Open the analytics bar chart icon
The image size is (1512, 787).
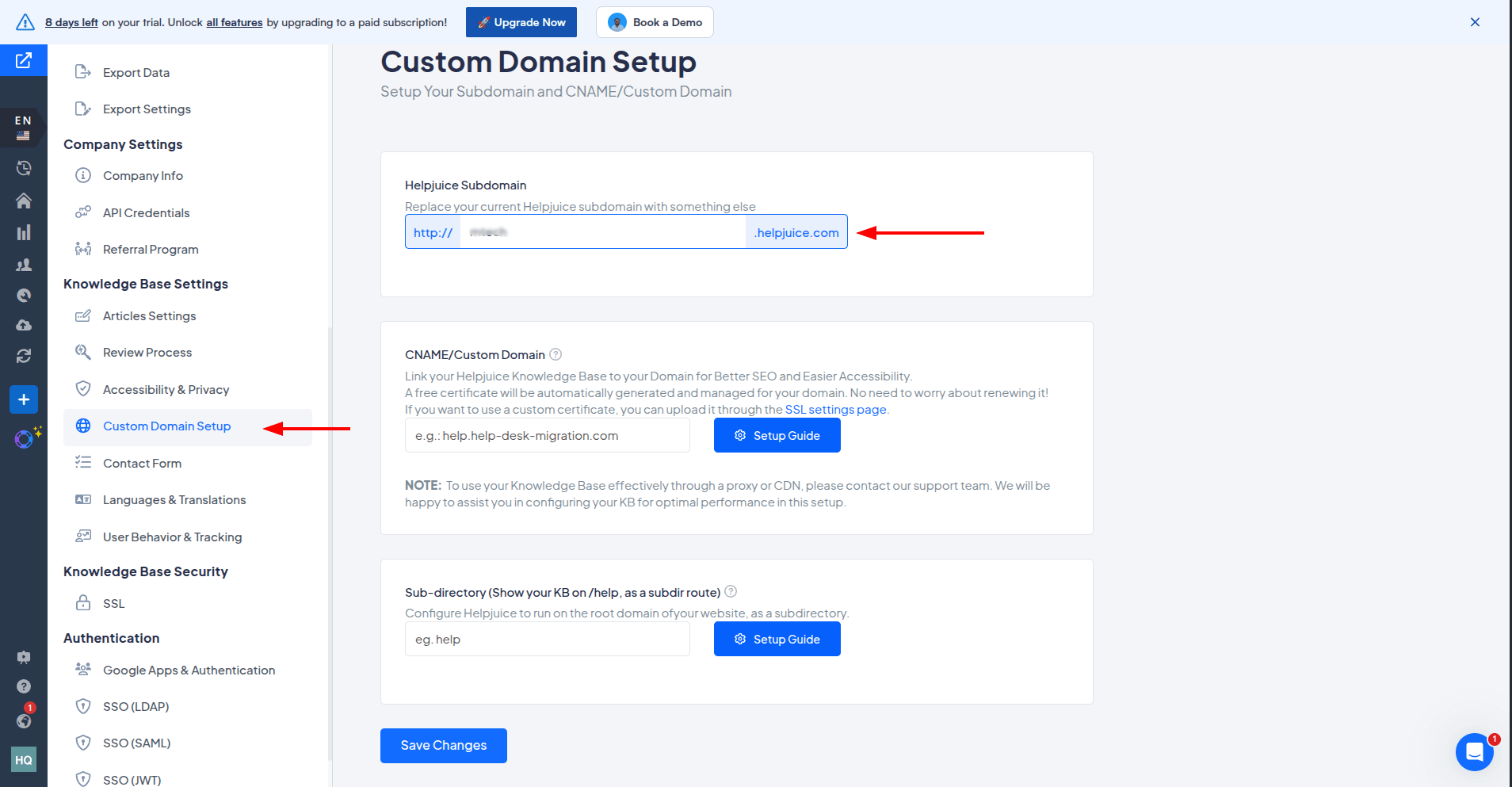(x=24, y=232)
